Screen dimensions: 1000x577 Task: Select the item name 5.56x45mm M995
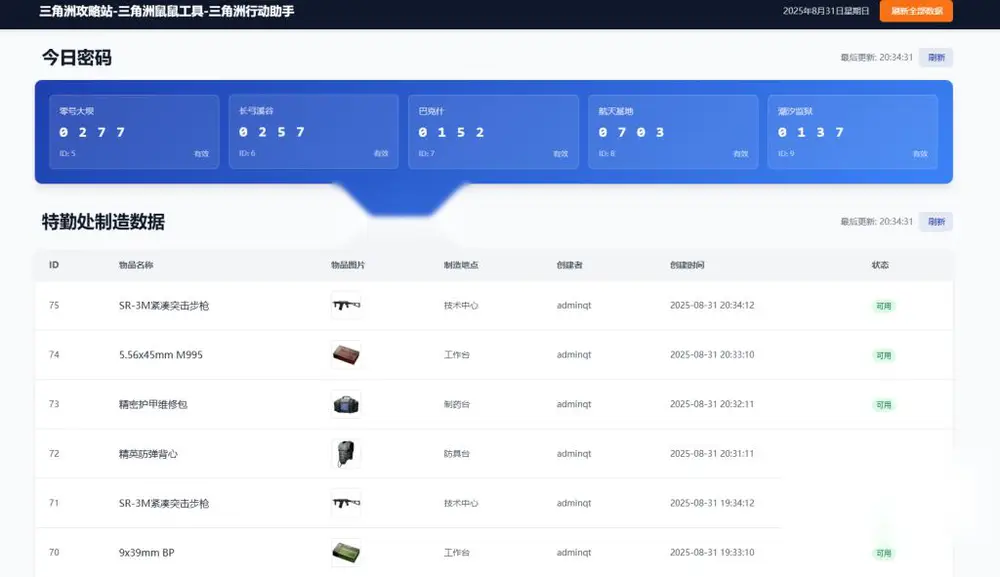(x=161, y=354)
